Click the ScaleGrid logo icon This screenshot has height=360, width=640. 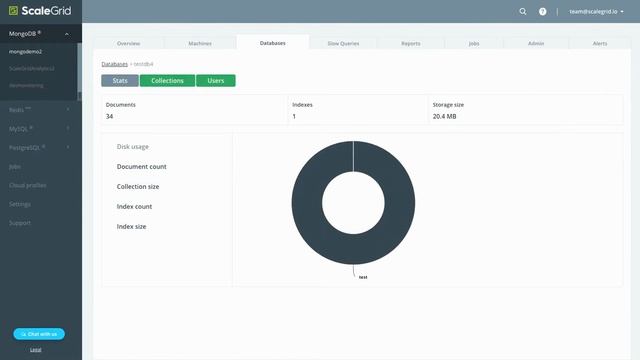coord(13,11)
